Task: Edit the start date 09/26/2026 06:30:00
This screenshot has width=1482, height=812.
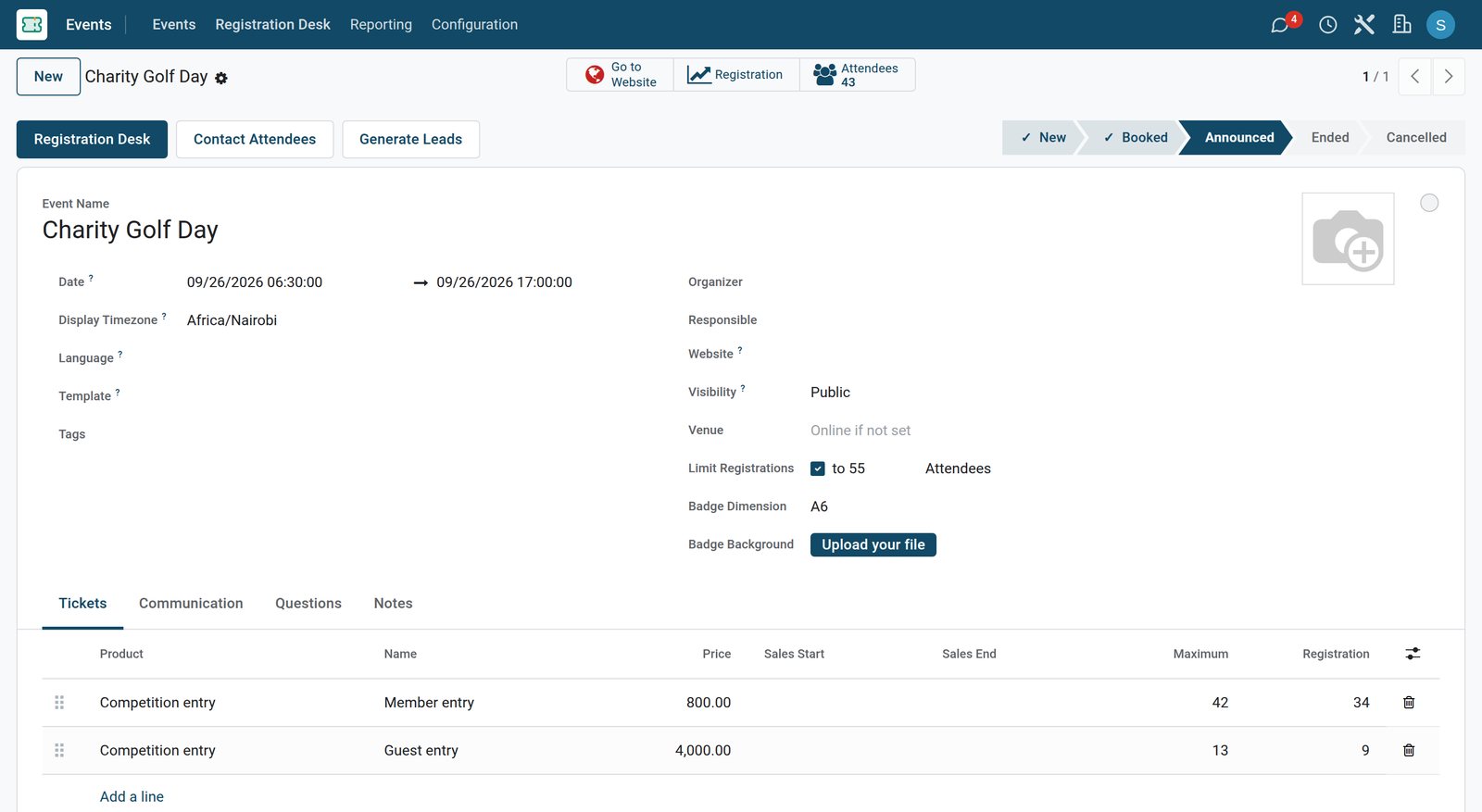Action: [255, 282]
